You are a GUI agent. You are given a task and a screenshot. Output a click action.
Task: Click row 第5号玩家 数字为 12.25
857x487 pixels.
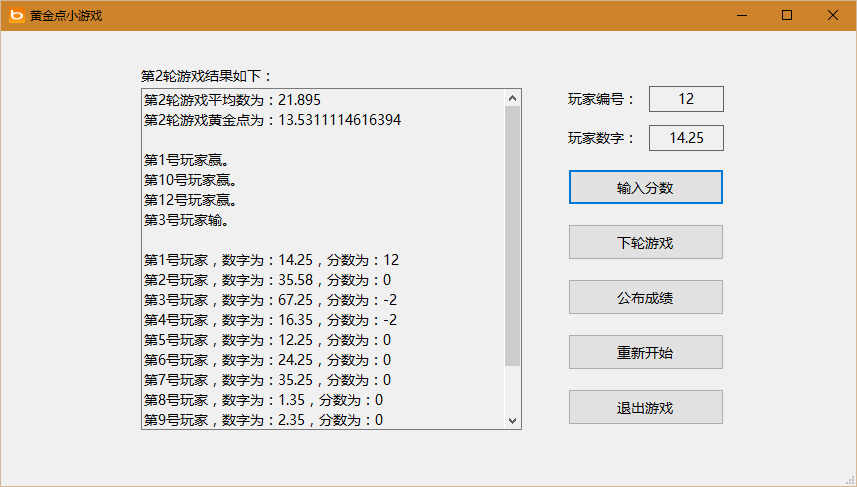point(267,341)
